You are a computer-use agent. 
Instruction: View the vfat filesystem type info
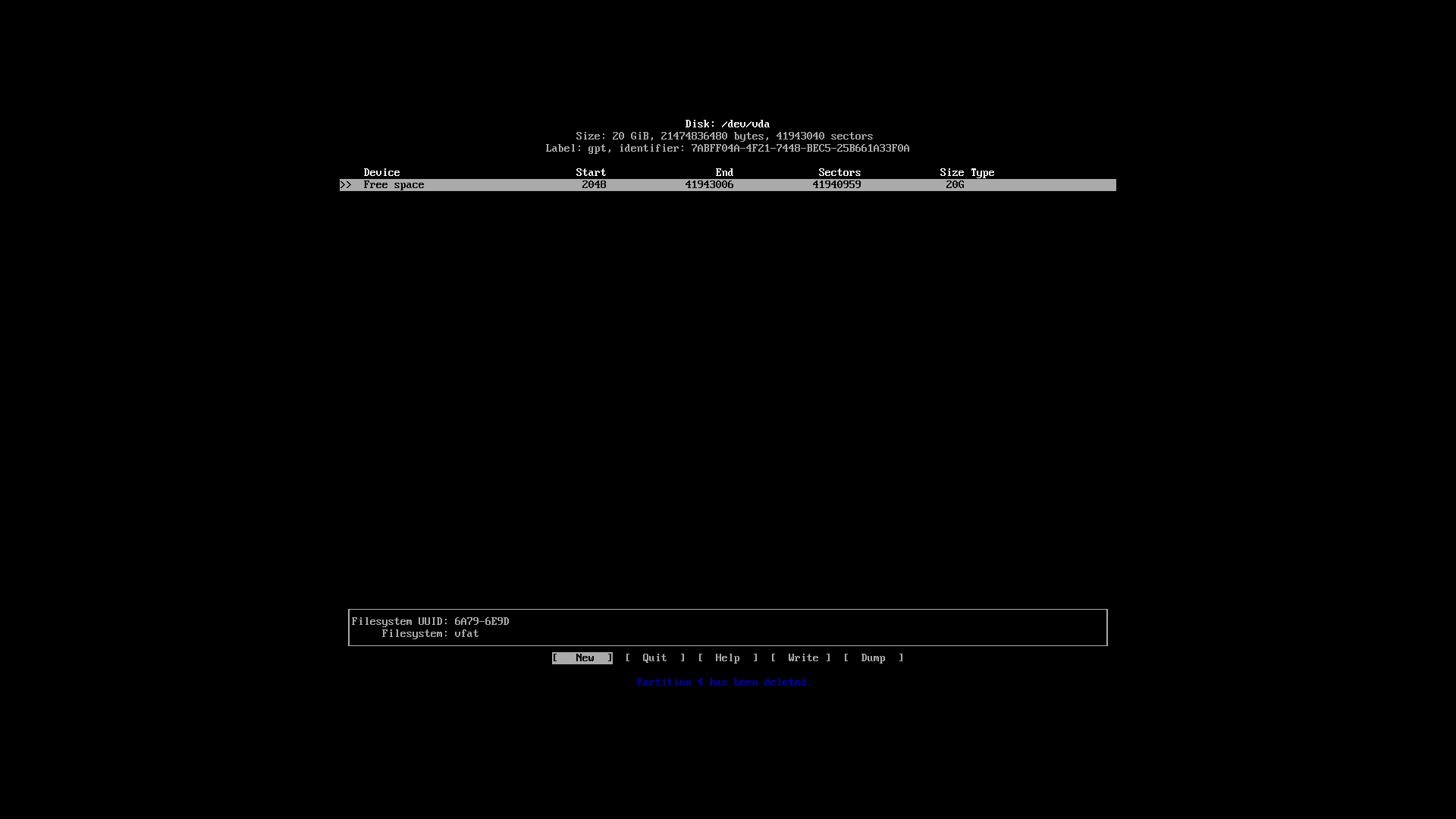pos(466,633)
